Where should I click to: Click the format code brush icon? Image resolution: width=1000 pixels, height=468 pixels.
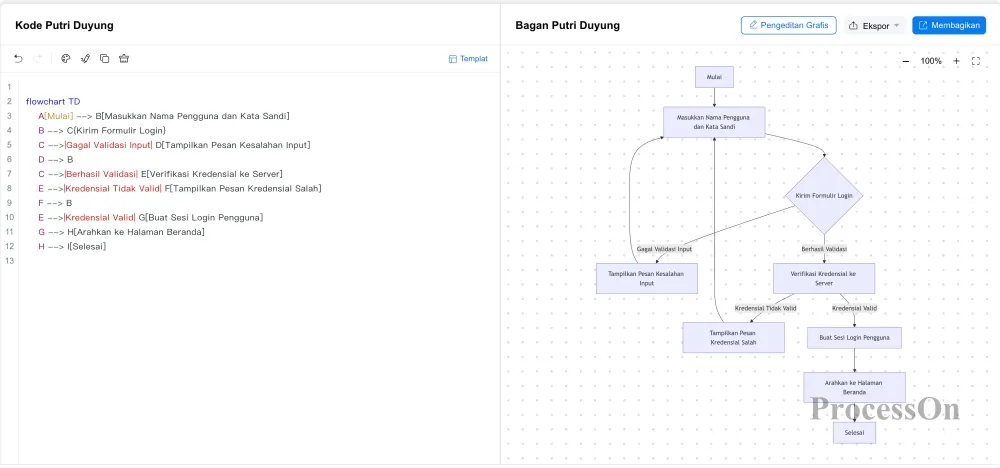(x=85, y=59)
